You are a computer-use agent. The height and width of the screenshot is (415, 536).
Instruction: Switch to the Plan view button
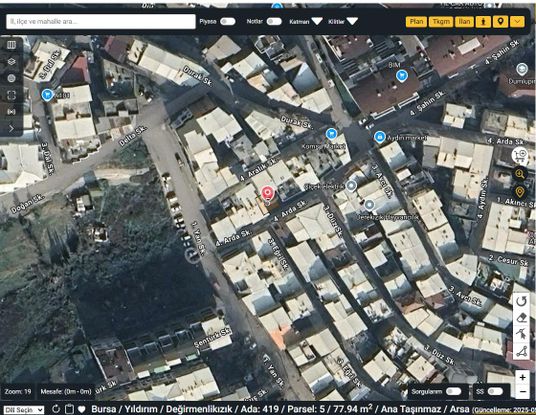416,22
